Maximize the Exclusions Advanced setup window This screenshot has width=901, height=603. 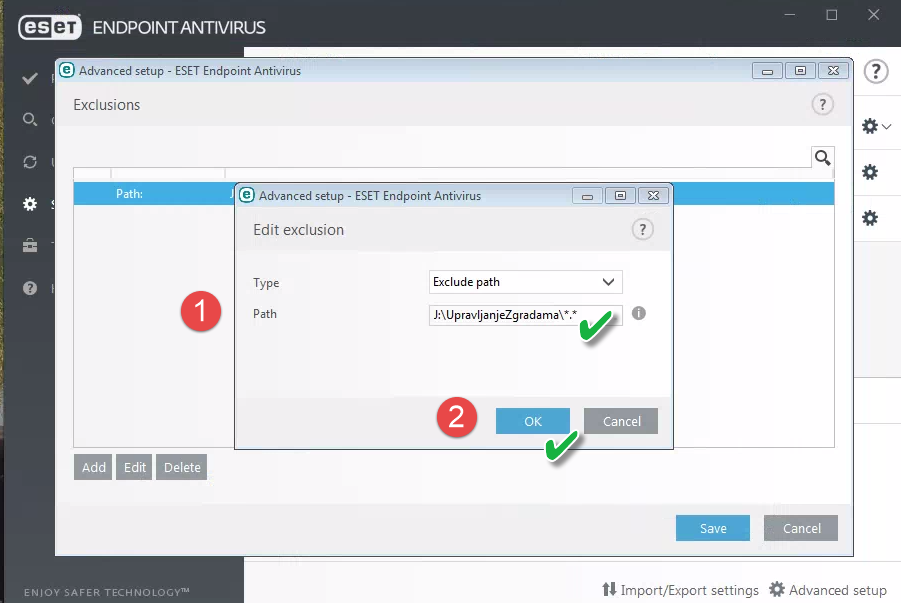click(800, 71)
